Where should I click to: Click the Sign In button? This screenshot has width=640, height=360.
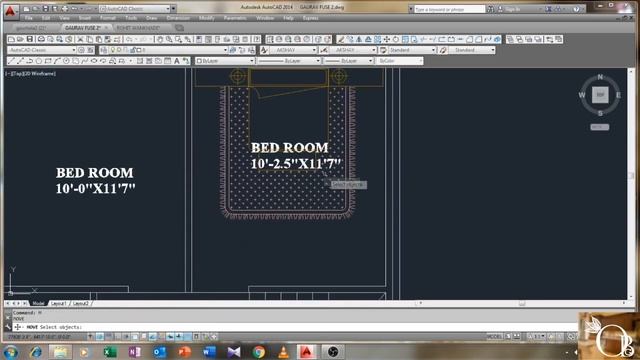[x=513, y=9]
